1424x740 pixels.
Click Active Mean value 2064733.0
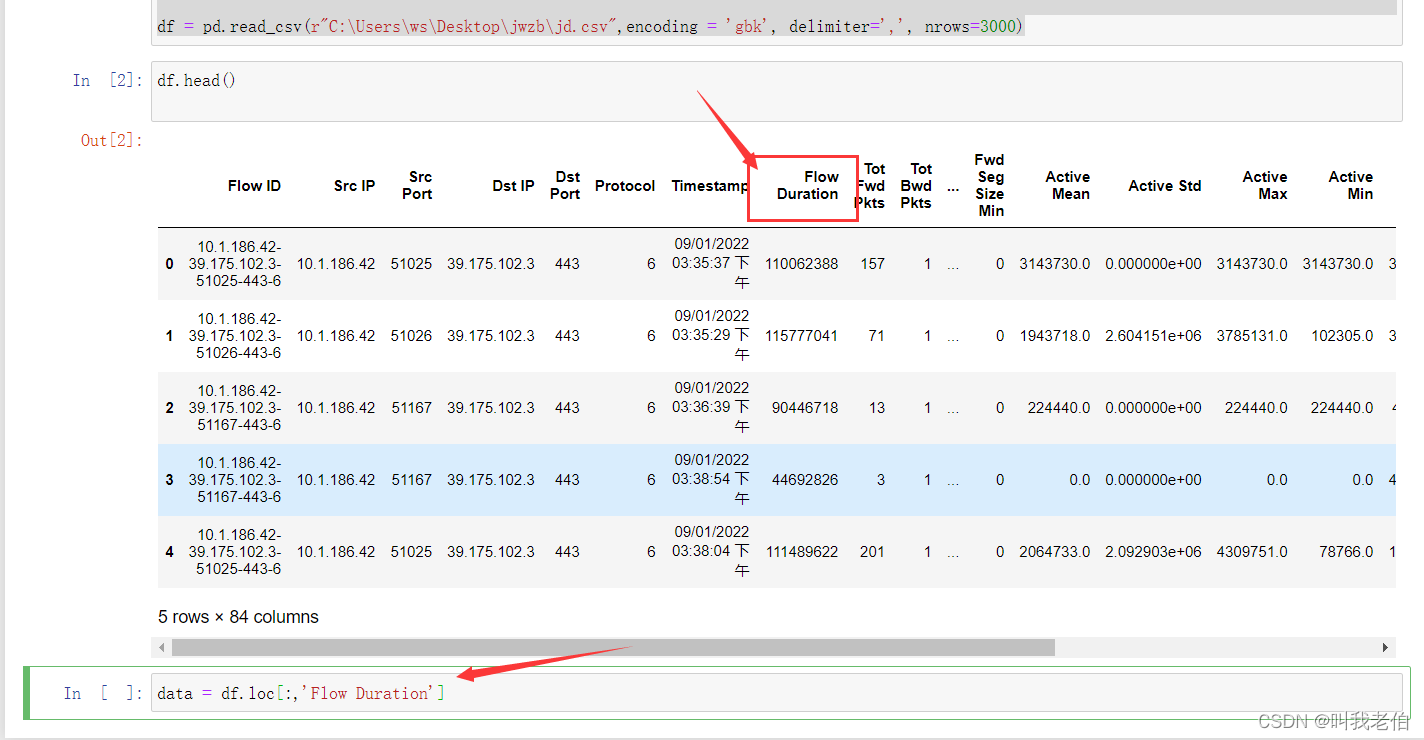point(1055,552)
